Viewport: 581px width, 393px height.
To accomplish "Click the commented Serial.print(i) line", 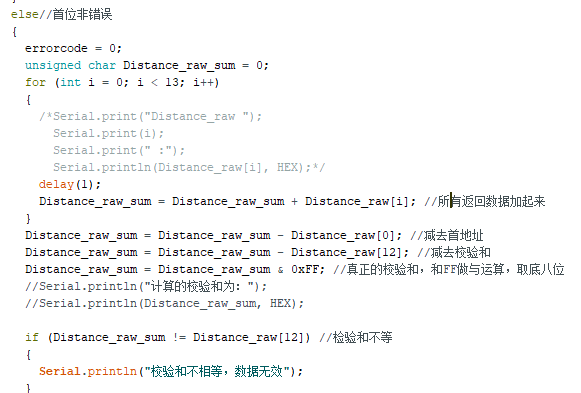I will [108, 133].
